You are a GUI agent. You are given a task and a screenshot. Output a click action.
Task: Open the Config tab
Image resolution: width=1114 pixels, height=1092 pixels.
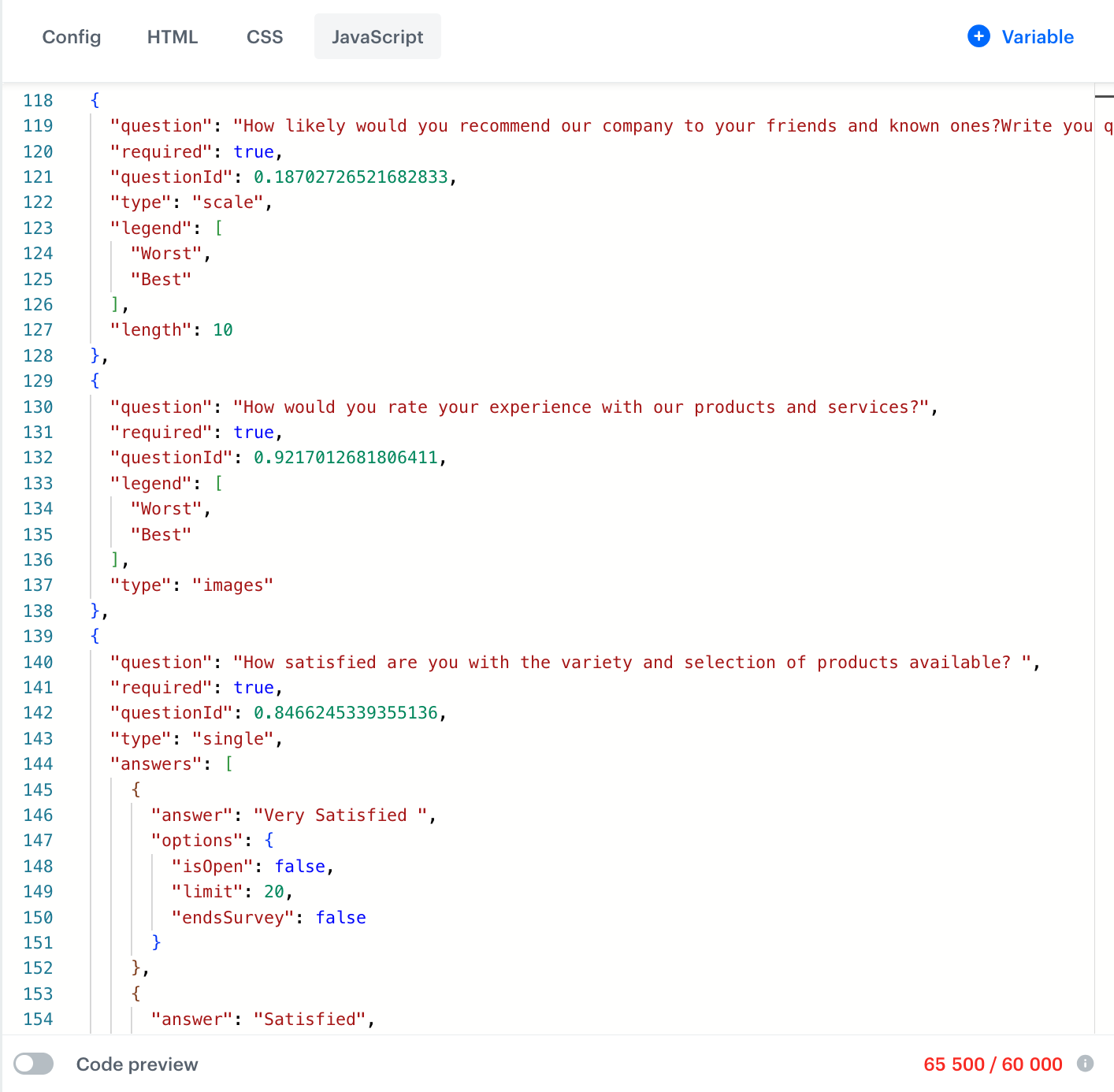tap(71, 36)
